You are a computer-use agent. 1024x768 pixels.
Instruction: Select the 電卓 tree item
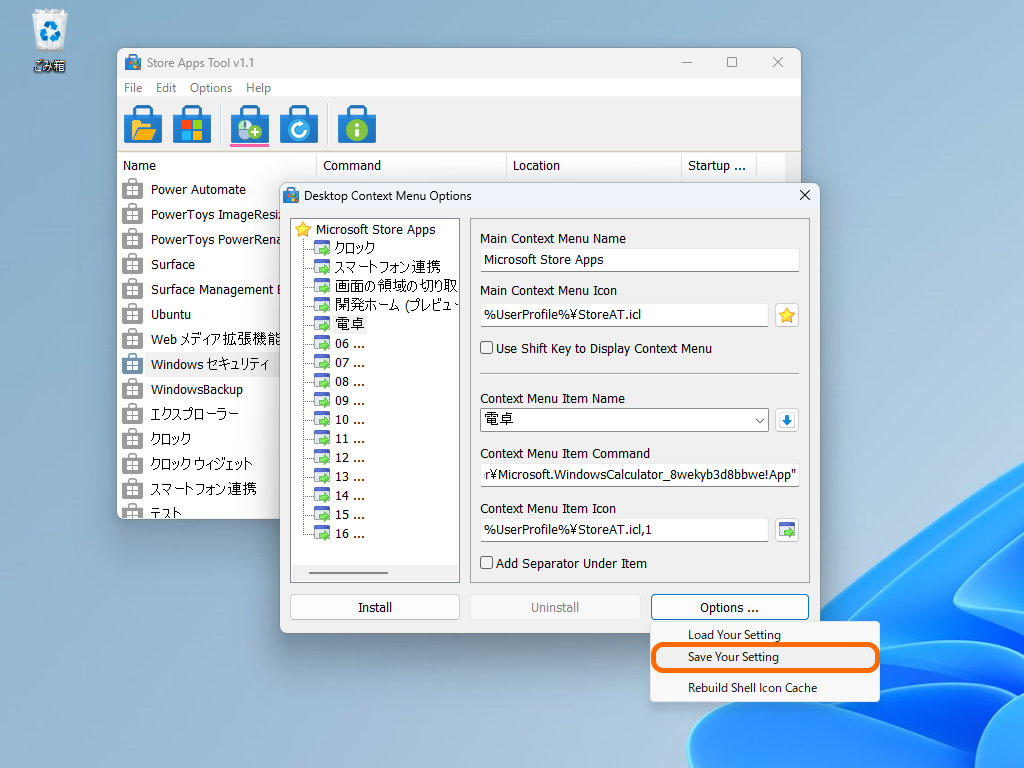pos(349,324)
